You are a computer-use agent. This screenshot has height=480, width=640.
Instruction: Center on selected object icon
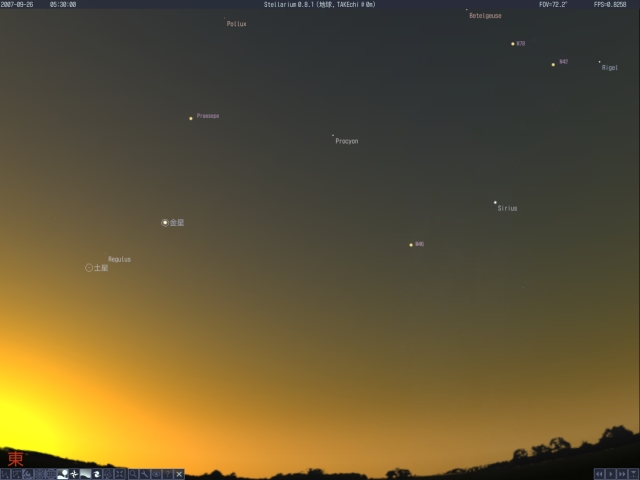point(119,474)
